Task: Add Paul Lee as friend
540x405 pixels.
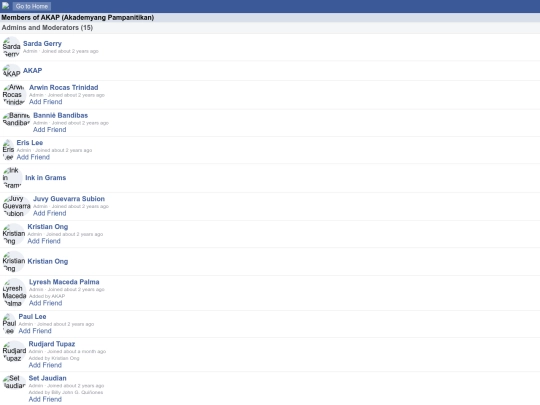Action: (35, 331)
